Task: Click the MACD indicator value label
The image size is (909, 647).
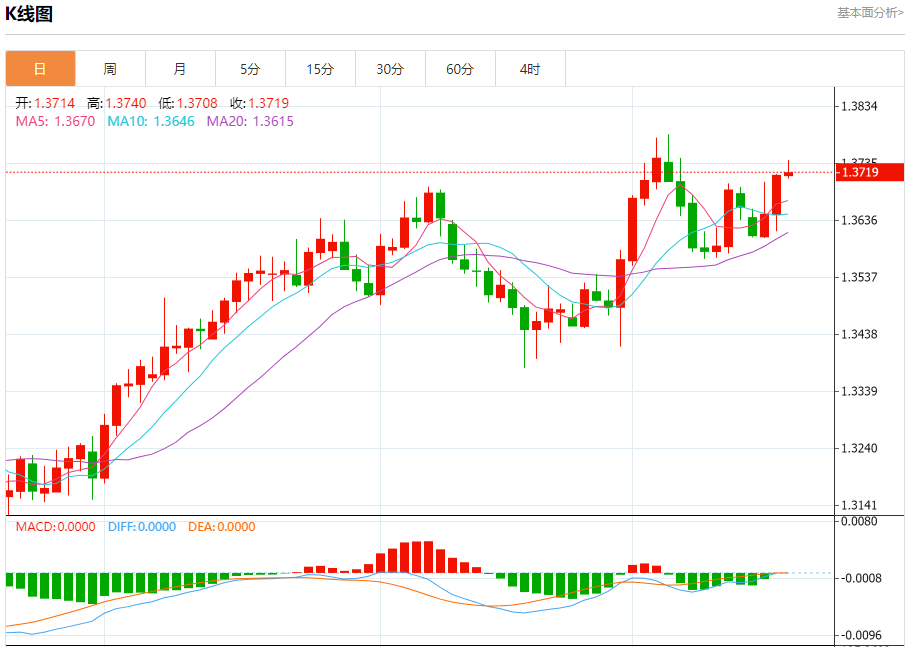Action: (x=55, y=527)
